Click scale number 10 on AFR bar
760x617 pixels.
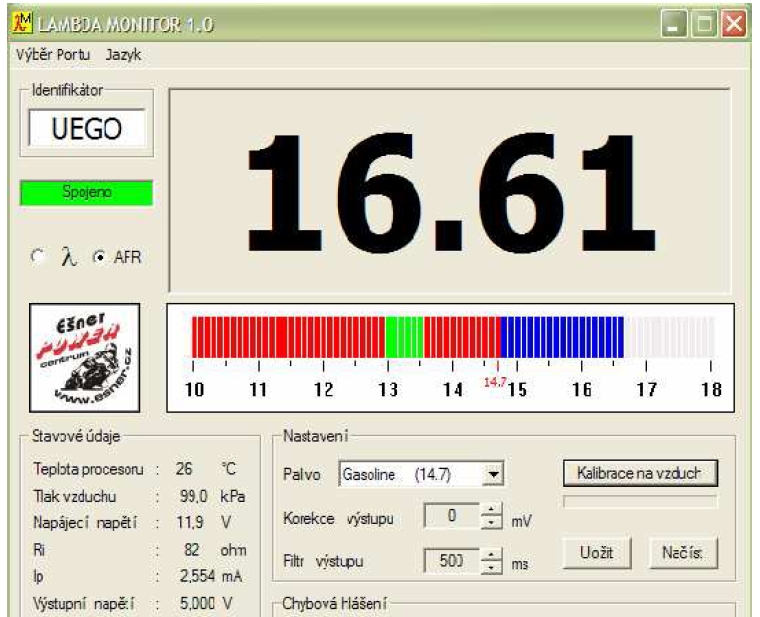click(194, 390)
